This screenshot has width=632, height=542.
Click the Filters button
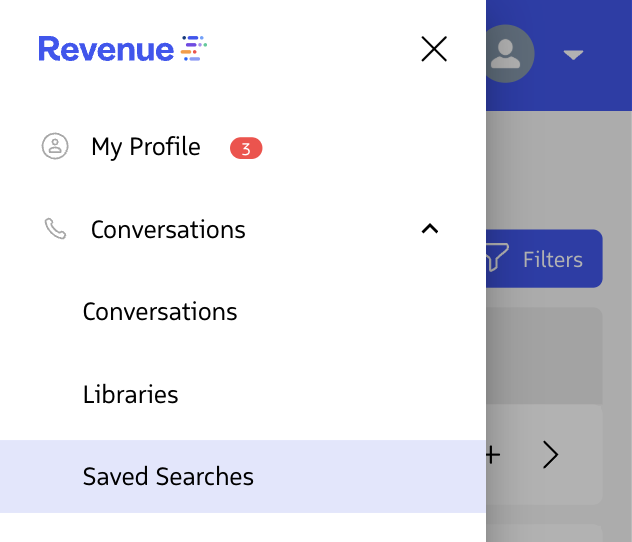[x=544, y=259]
